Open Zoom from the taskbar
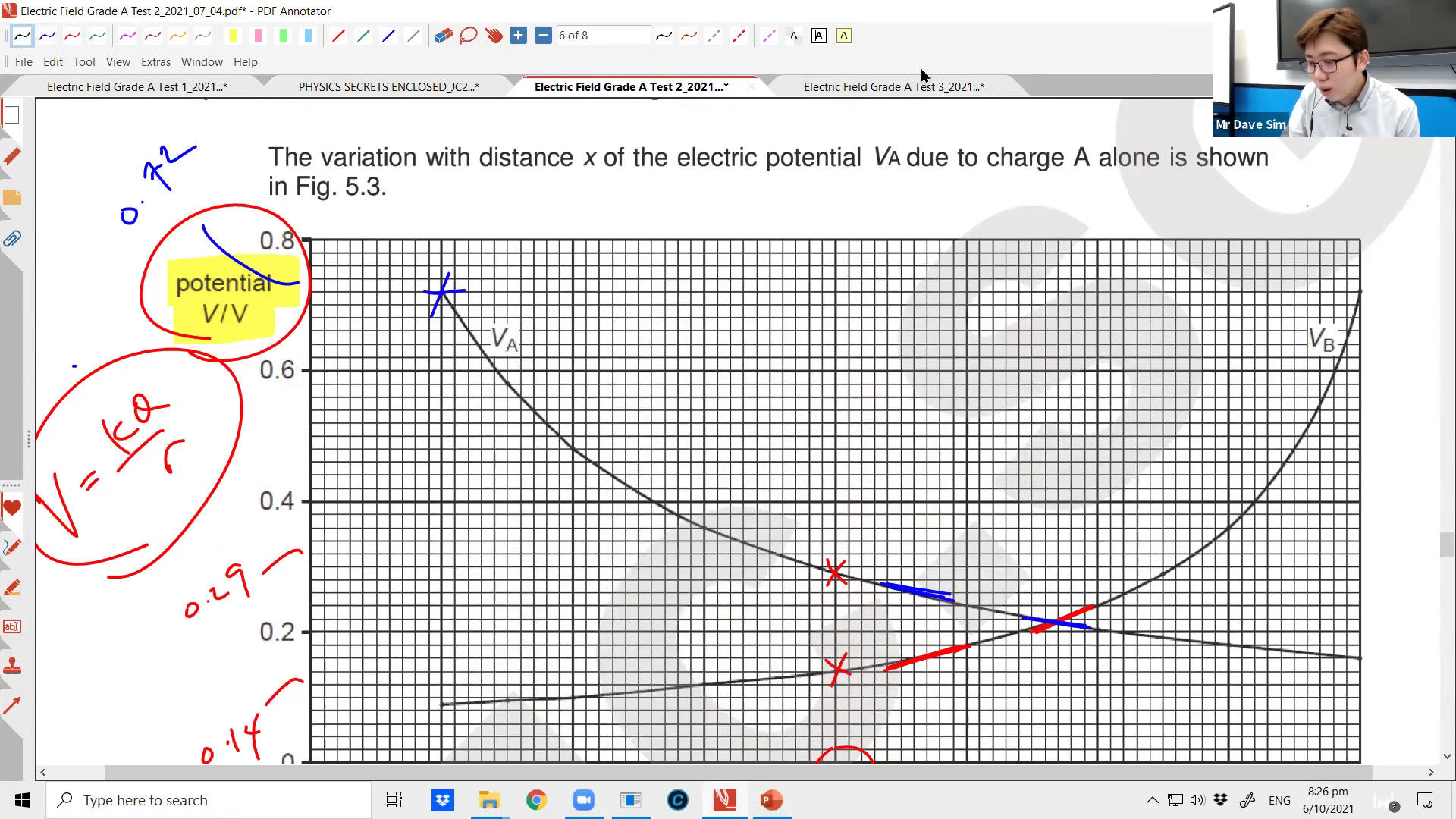 pyautogui.click(x=583, y=800)
